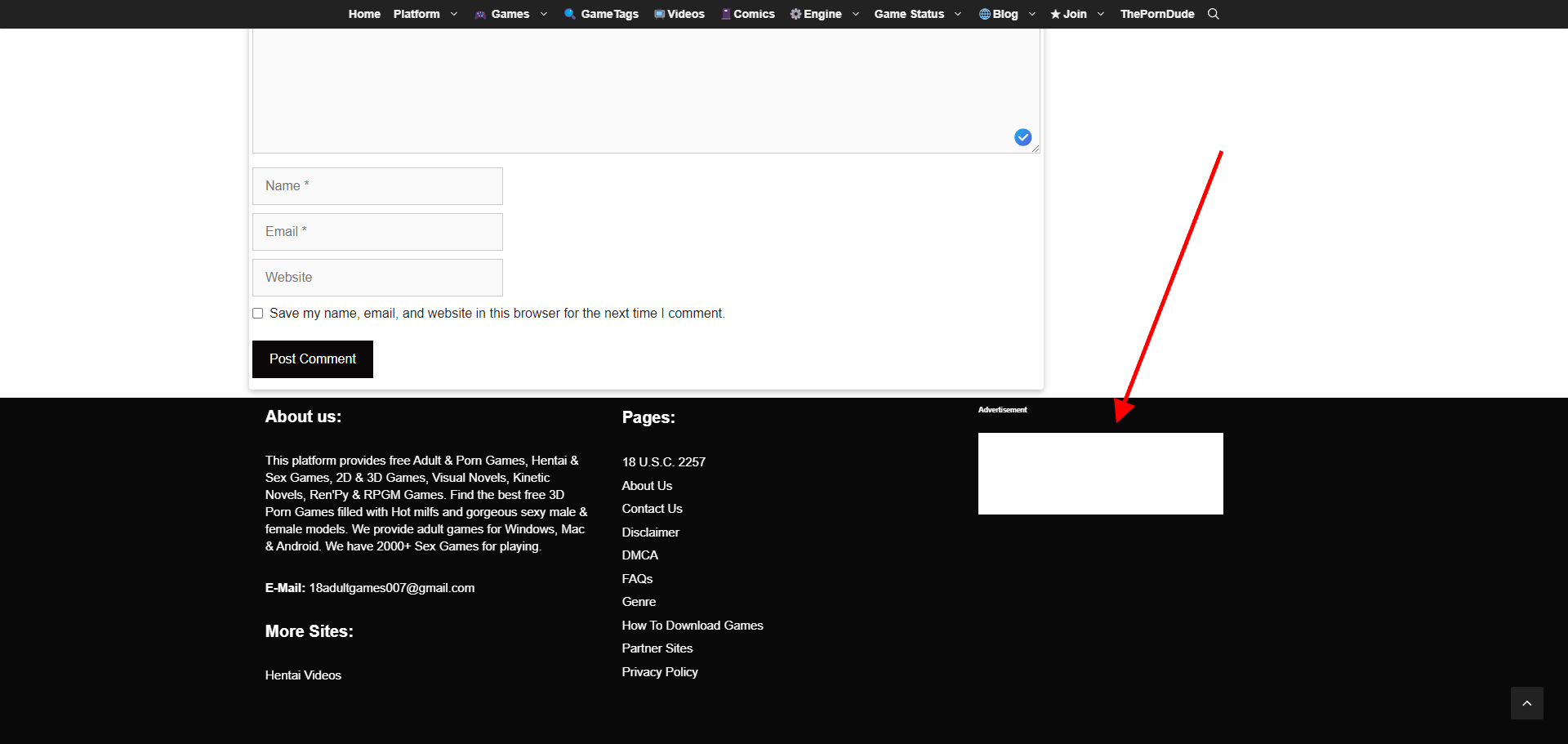
Task: Click the blue checkmark icon in comment box
Action: tap(1022, 137)
